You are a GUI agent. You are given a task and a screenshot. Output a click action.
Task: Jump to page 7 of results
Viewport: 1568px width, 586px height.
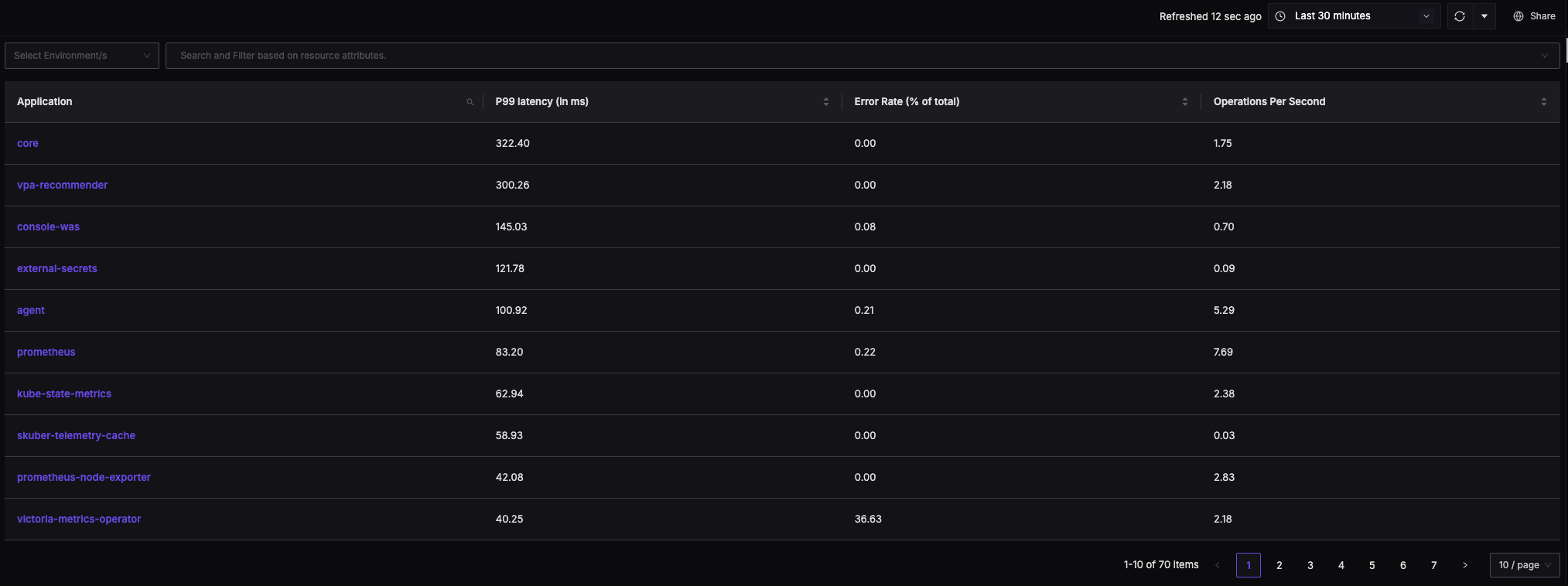[1433, 565]
